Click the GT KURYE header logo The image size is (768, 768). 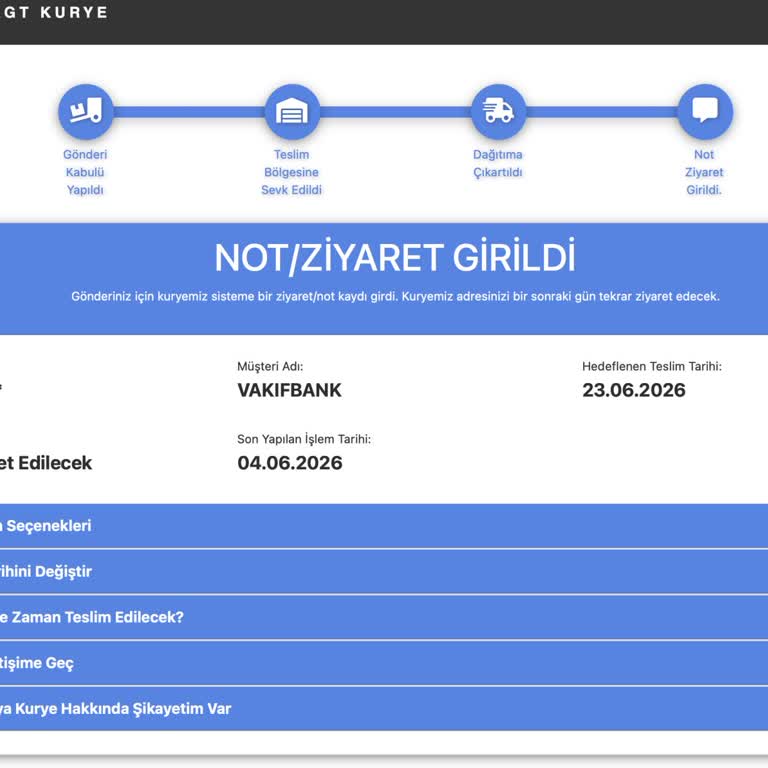(54, 12)
